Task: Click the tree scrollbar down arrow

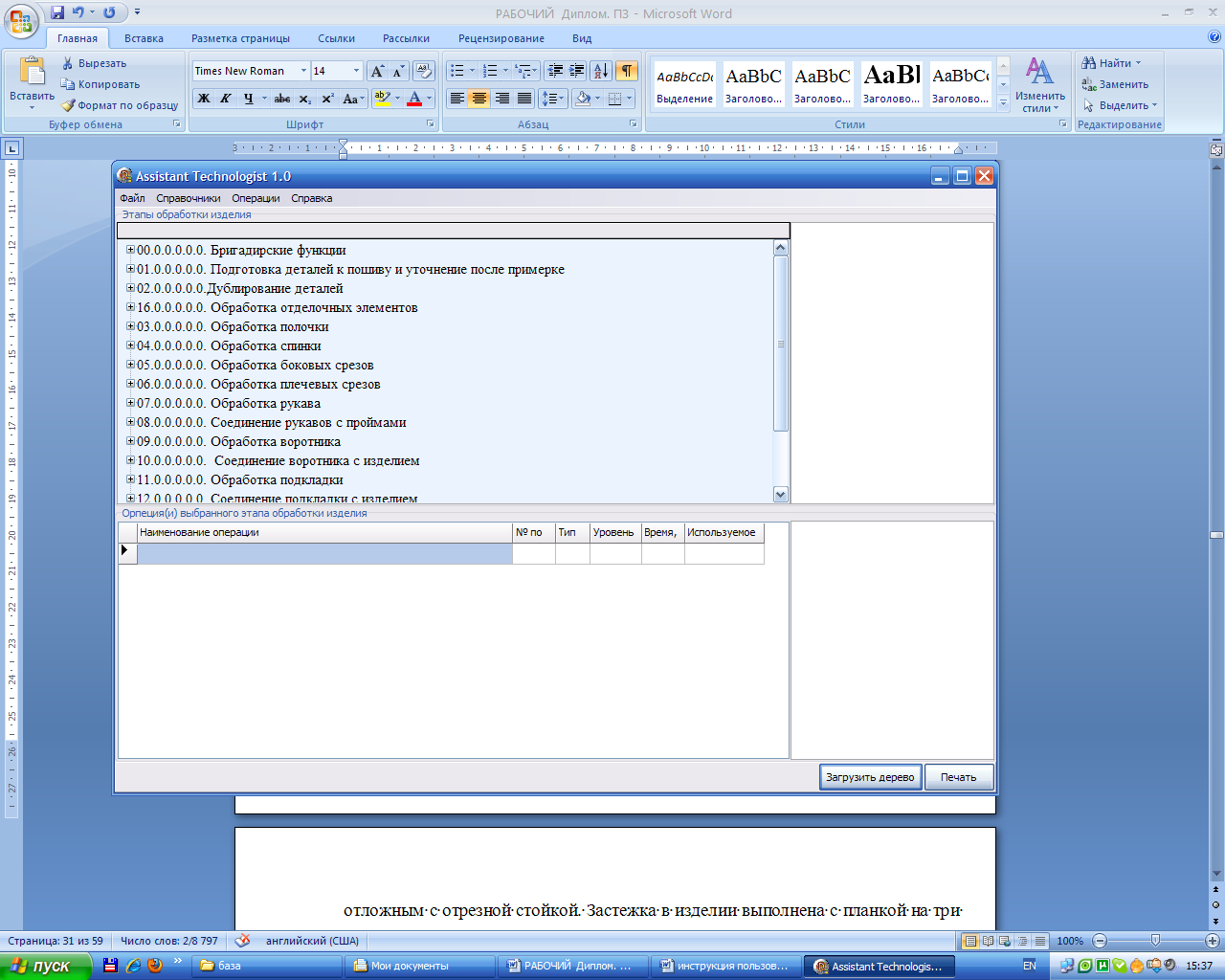Action: [780, 494]
